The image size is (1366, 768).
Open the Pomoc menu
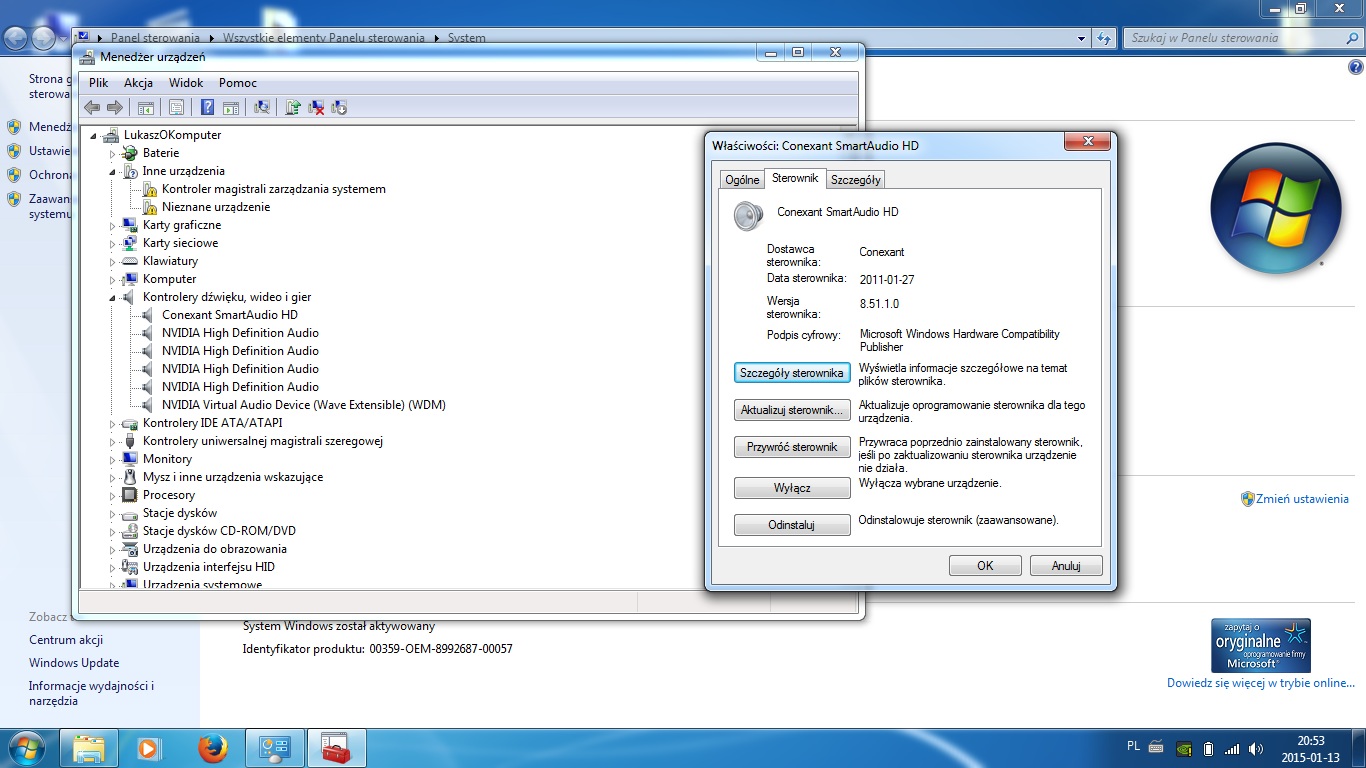(x=238, y=83)
